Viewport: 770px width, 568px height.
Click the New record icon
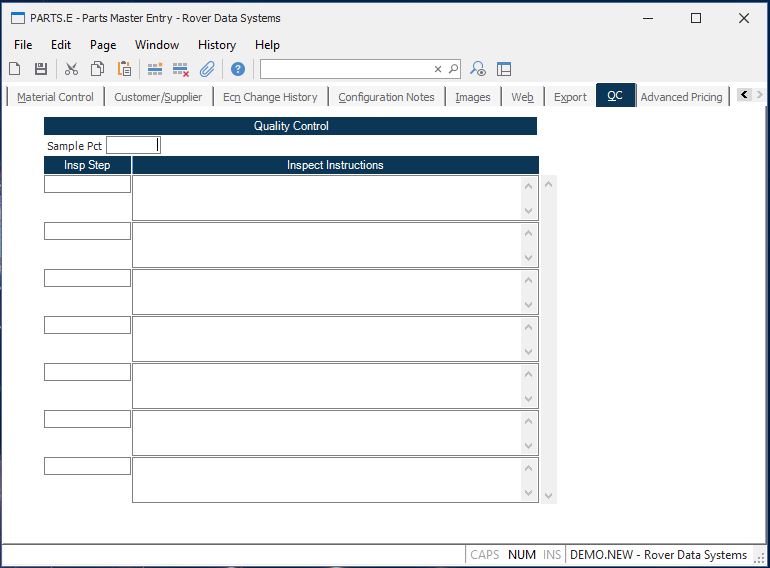[15, 69]
